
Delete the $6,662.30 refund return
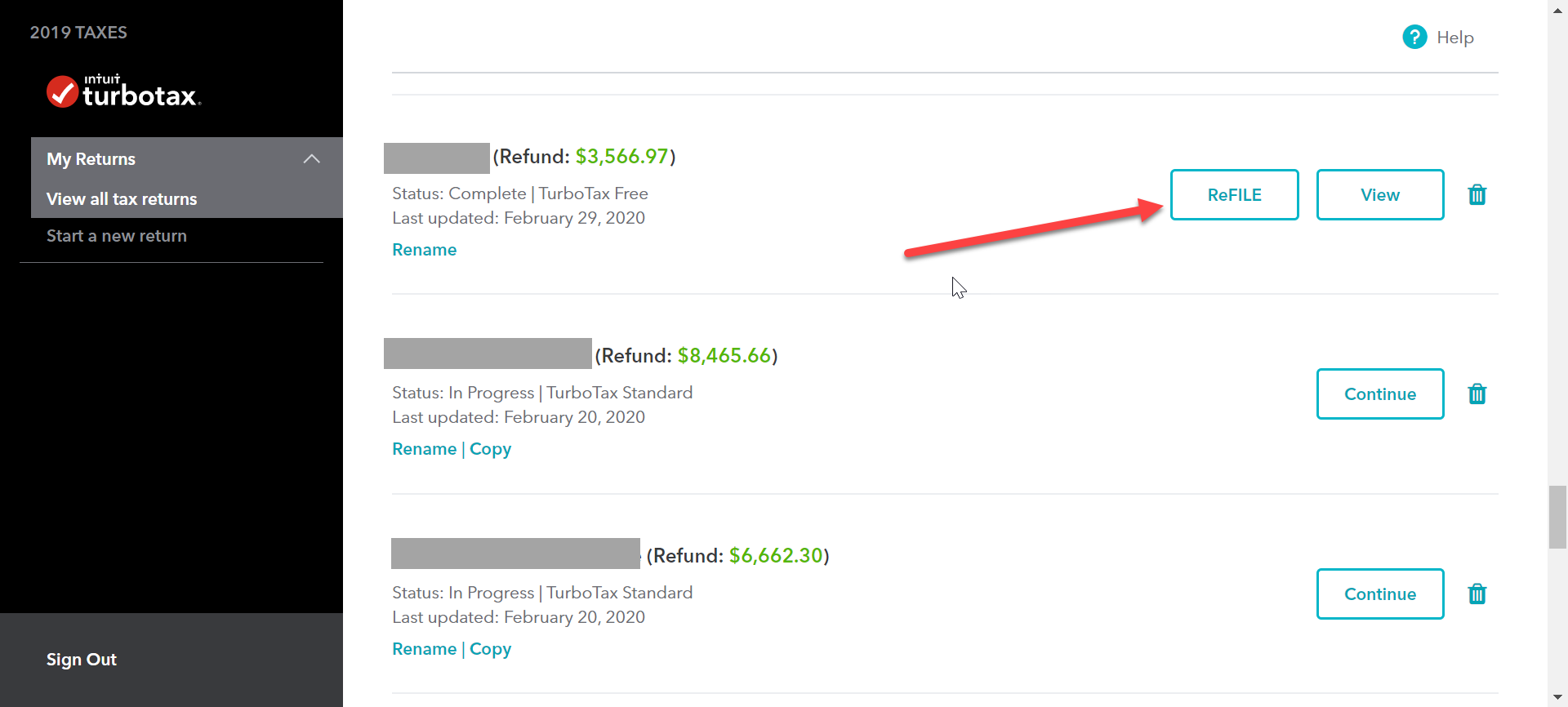pyautogui.click(x=1477, y=594)
